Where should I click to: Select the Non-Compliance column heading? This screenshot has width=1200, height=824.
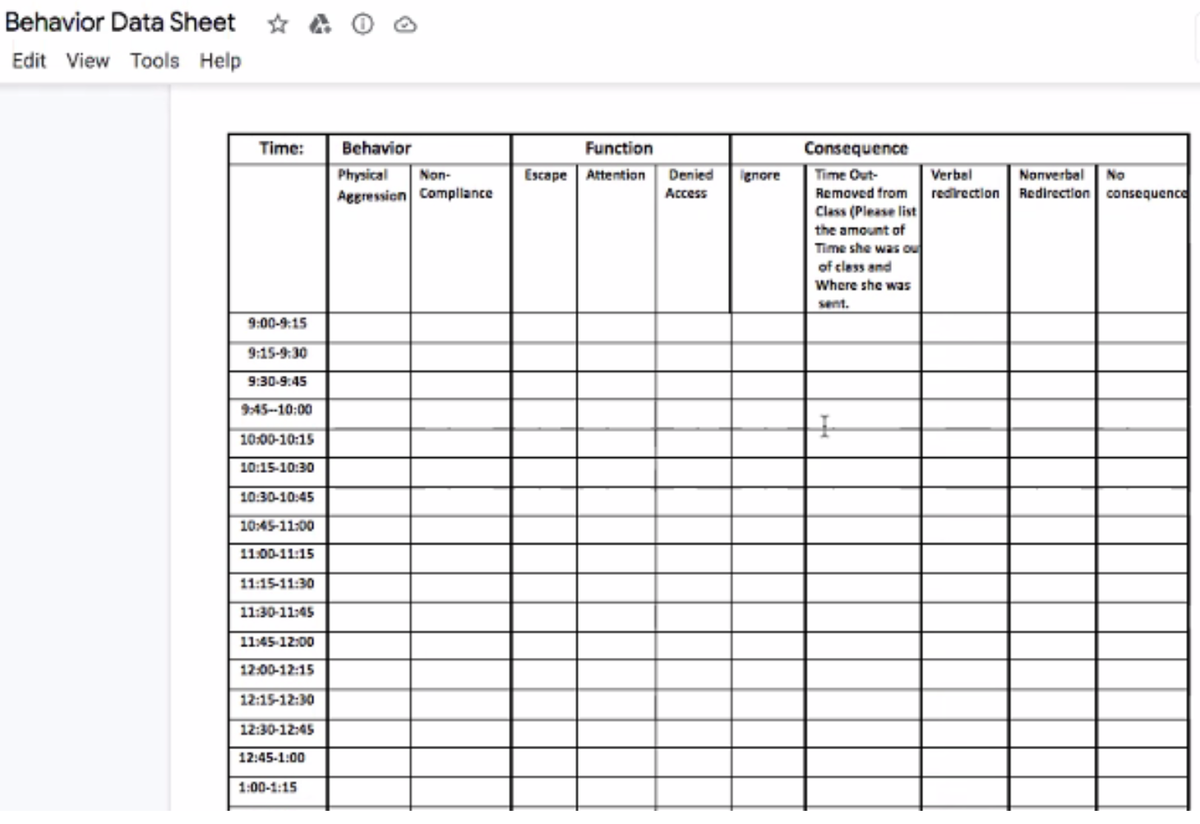[x=456, y=183]
